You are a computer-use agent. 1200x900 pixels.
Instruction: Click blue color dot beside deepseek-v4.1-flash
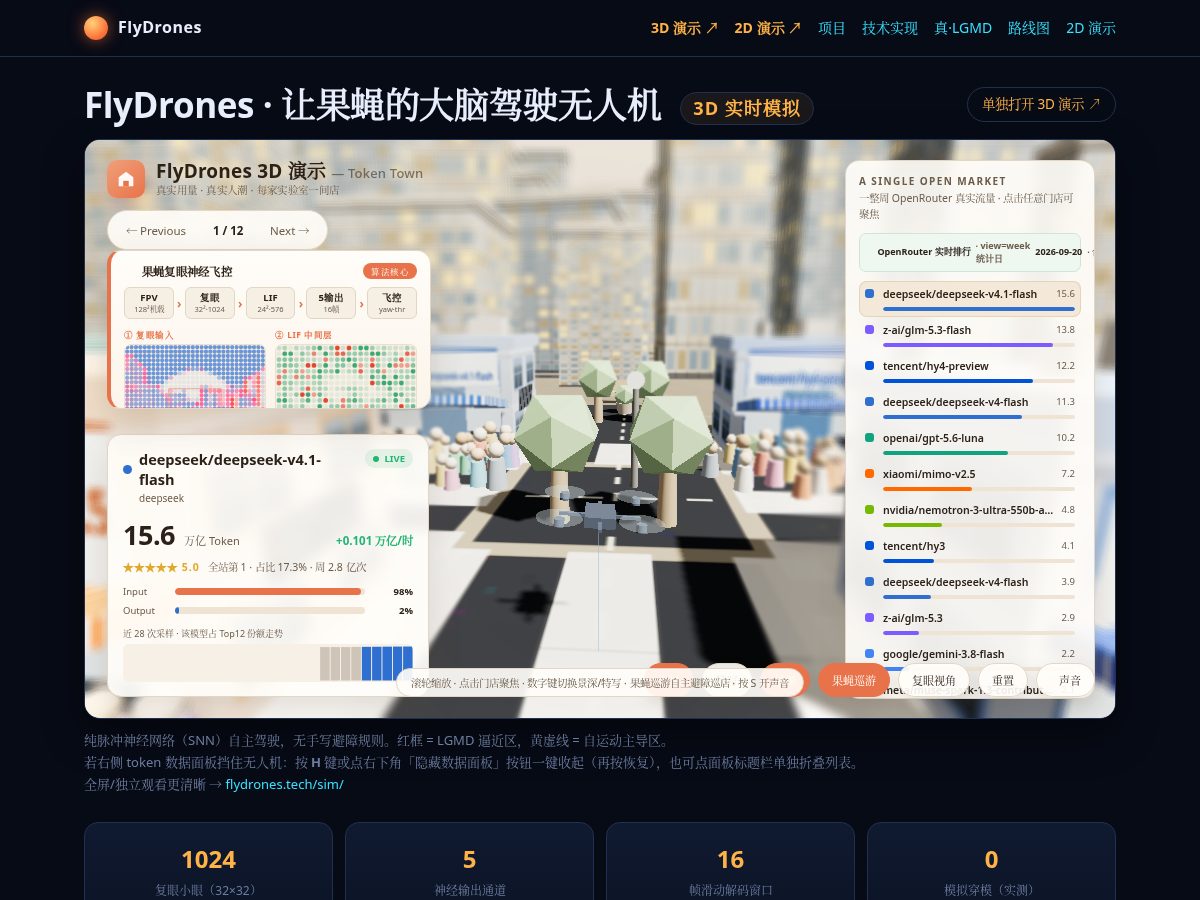(x=869, y=294)
